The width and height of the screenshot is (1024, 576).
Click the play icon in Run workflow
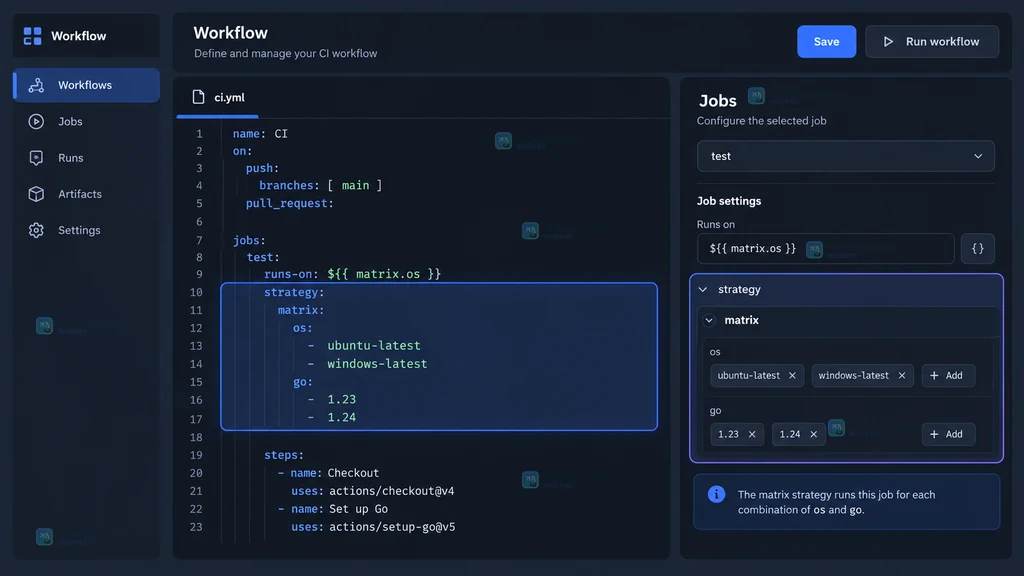pos(888,41)
